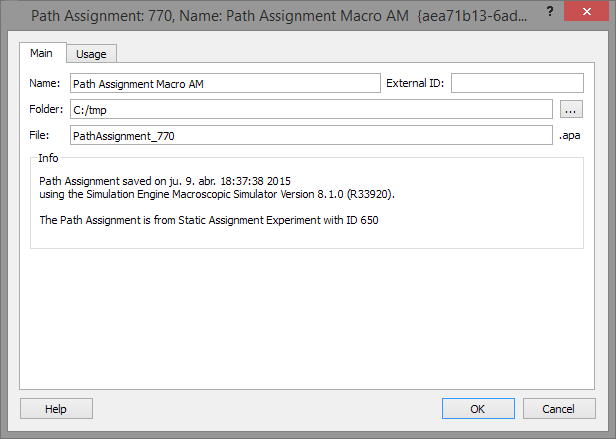Click the 'Name:' label
This screenshot has height=439, width=616.
coord(45,83)
